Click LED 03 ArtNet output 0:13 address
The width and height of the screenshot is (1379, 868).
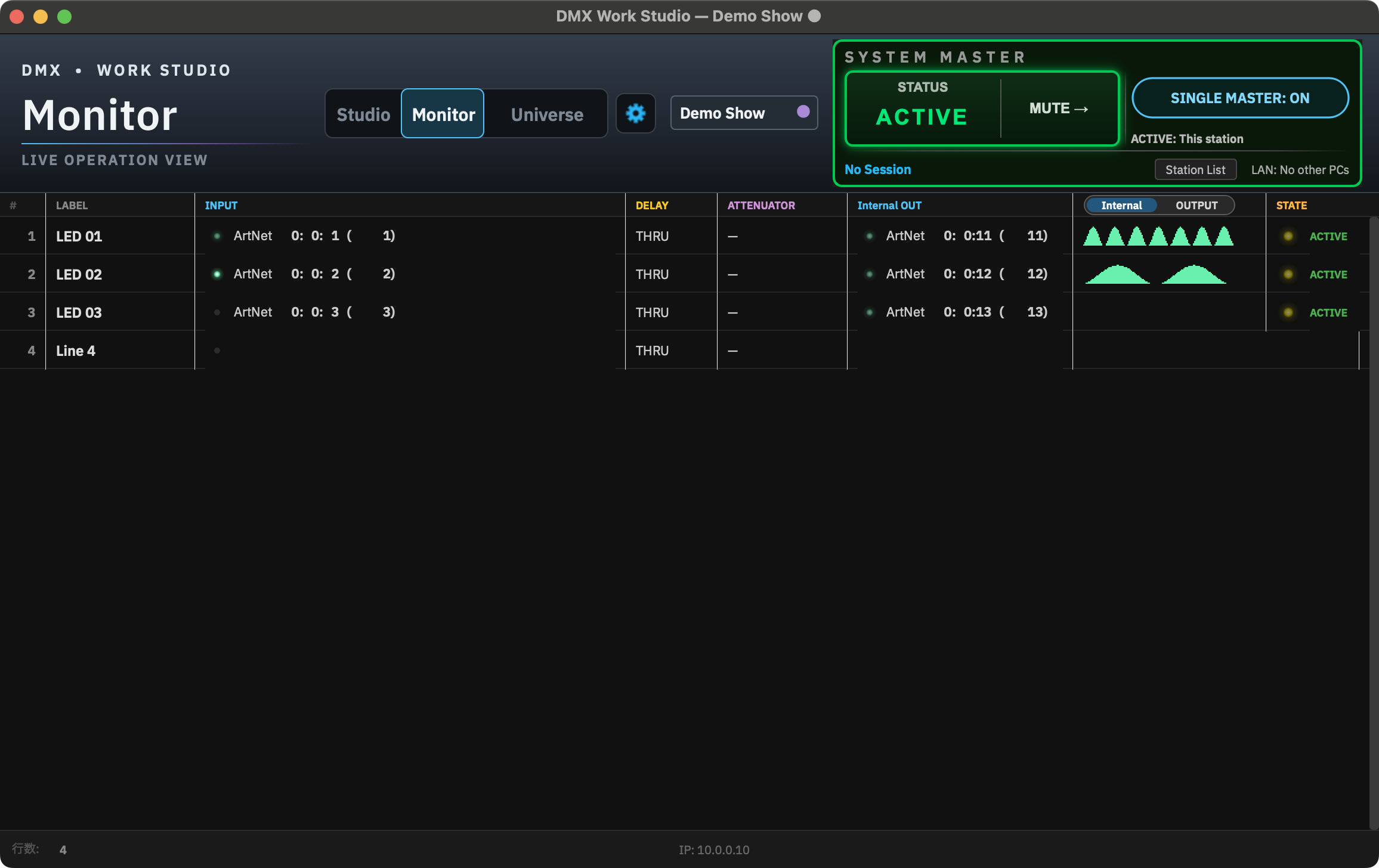tap(967, 312)
